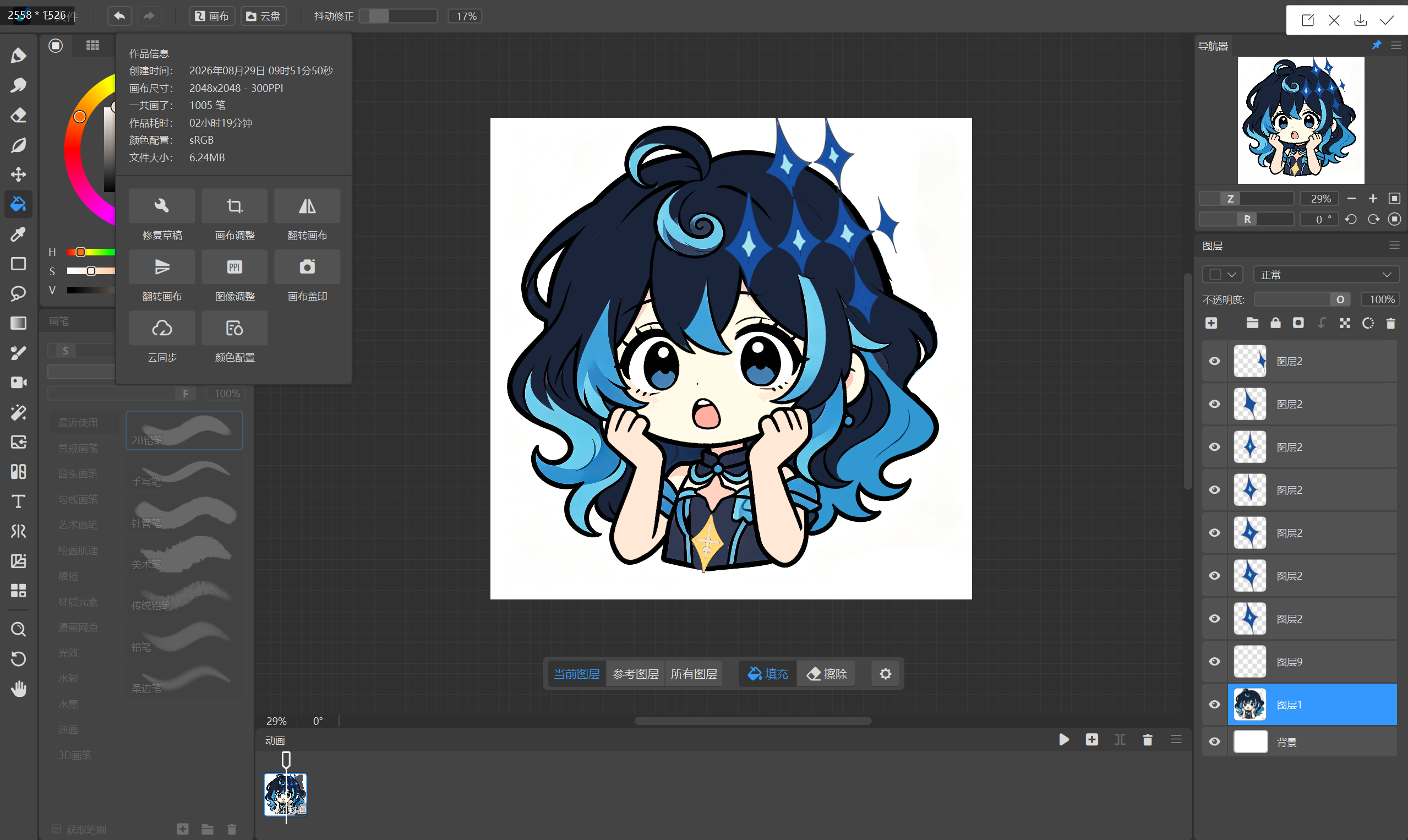This screenshot has height=840, width=1408.
Task: Switch fill reference to 当前图层
Action: 577,674
